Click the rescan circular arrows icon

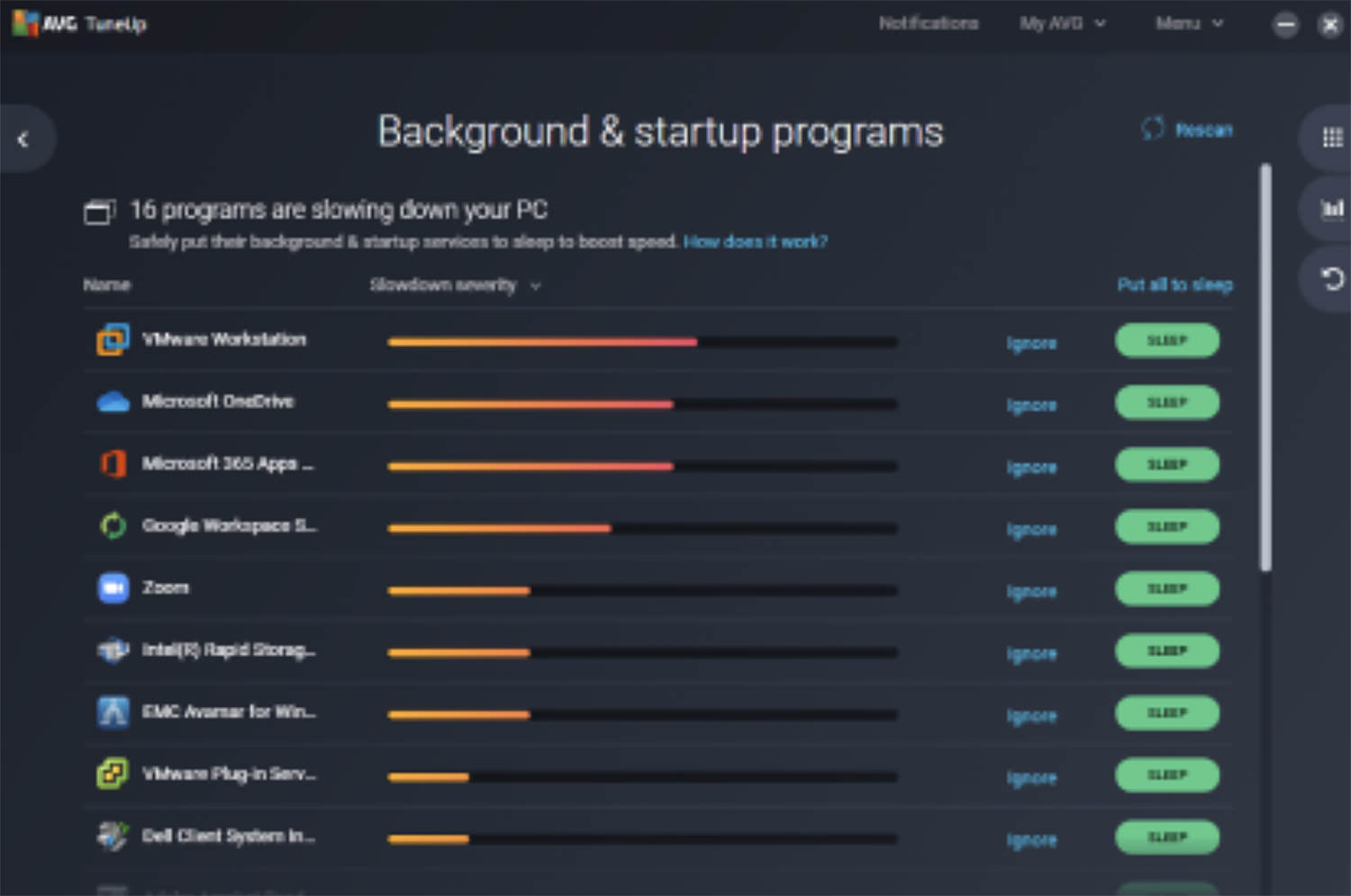click(x=1153, y=129)
